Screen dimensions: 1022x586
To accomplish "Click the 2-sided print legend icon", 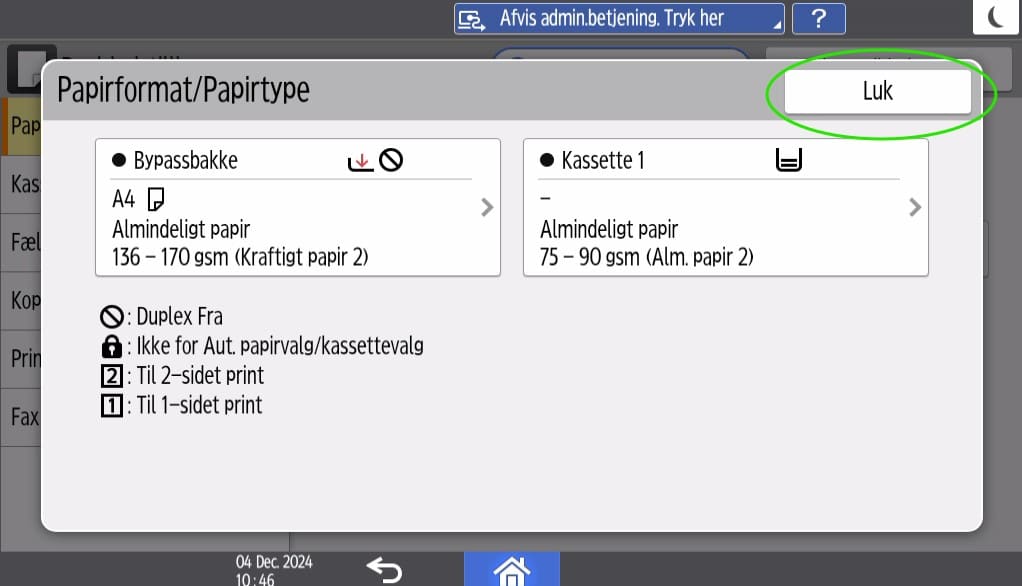I will 112,376.
